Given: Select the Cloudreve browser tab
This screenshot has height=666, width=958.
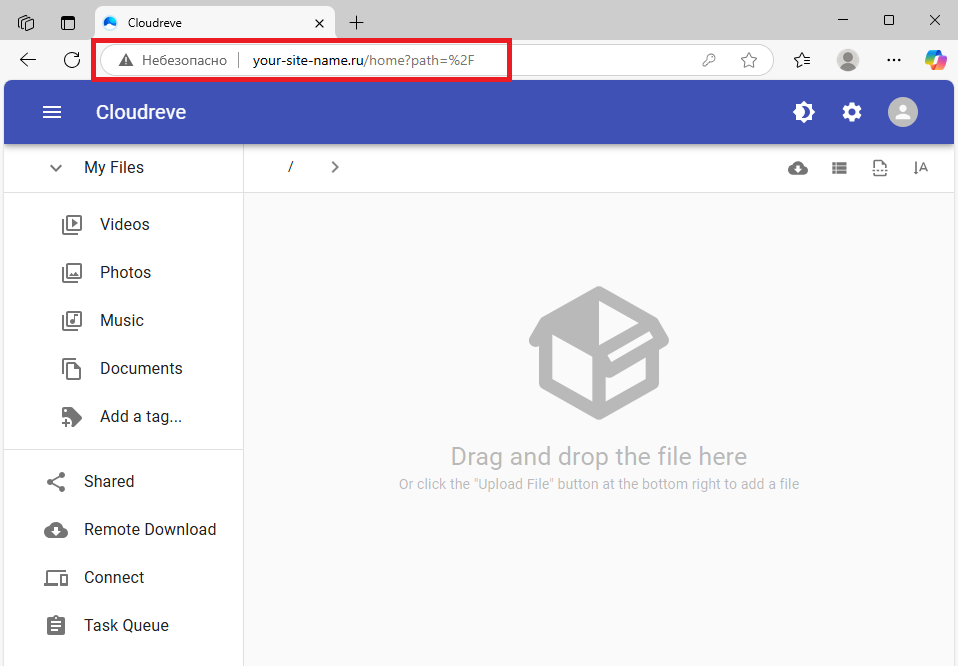Looking at the screenshot, I should click(x=214, y=23).
